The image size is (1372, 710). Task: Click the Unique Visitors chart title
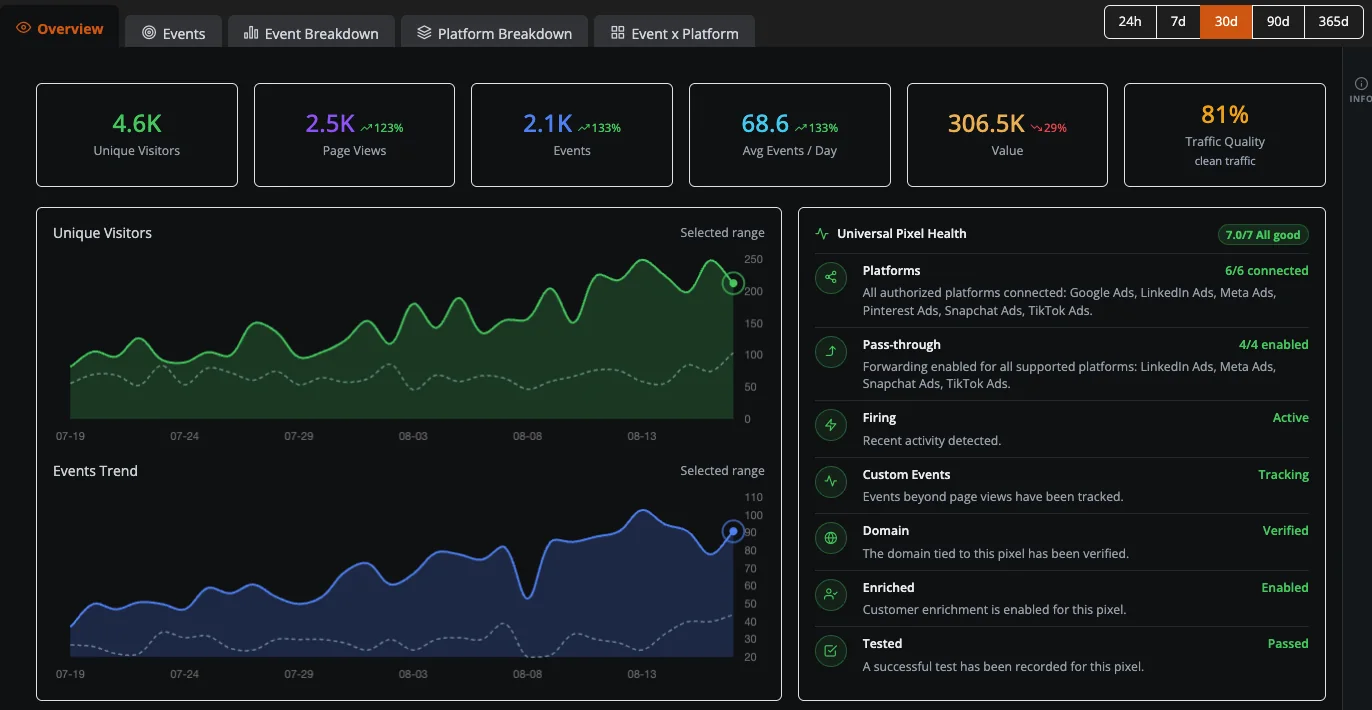[x=102, y=233]
